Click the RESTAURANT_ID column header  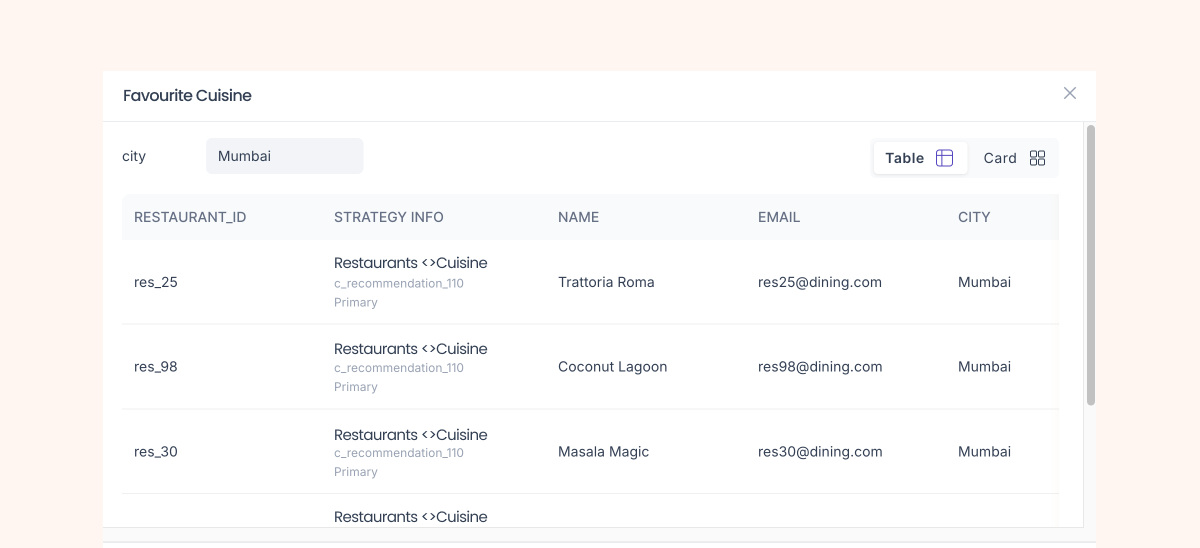click(x=190, y=217)
